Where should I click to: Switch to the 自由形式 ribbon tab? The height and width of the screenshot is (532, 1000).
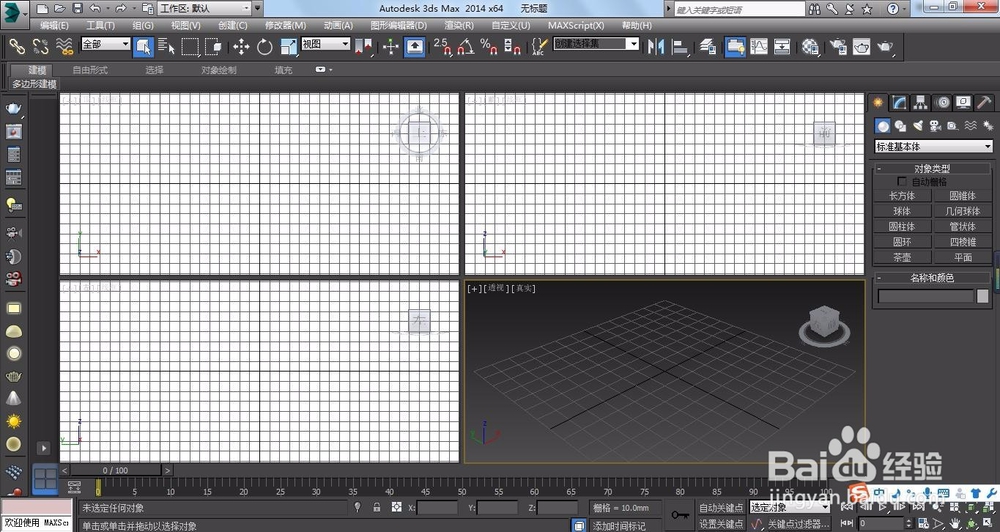90,70
